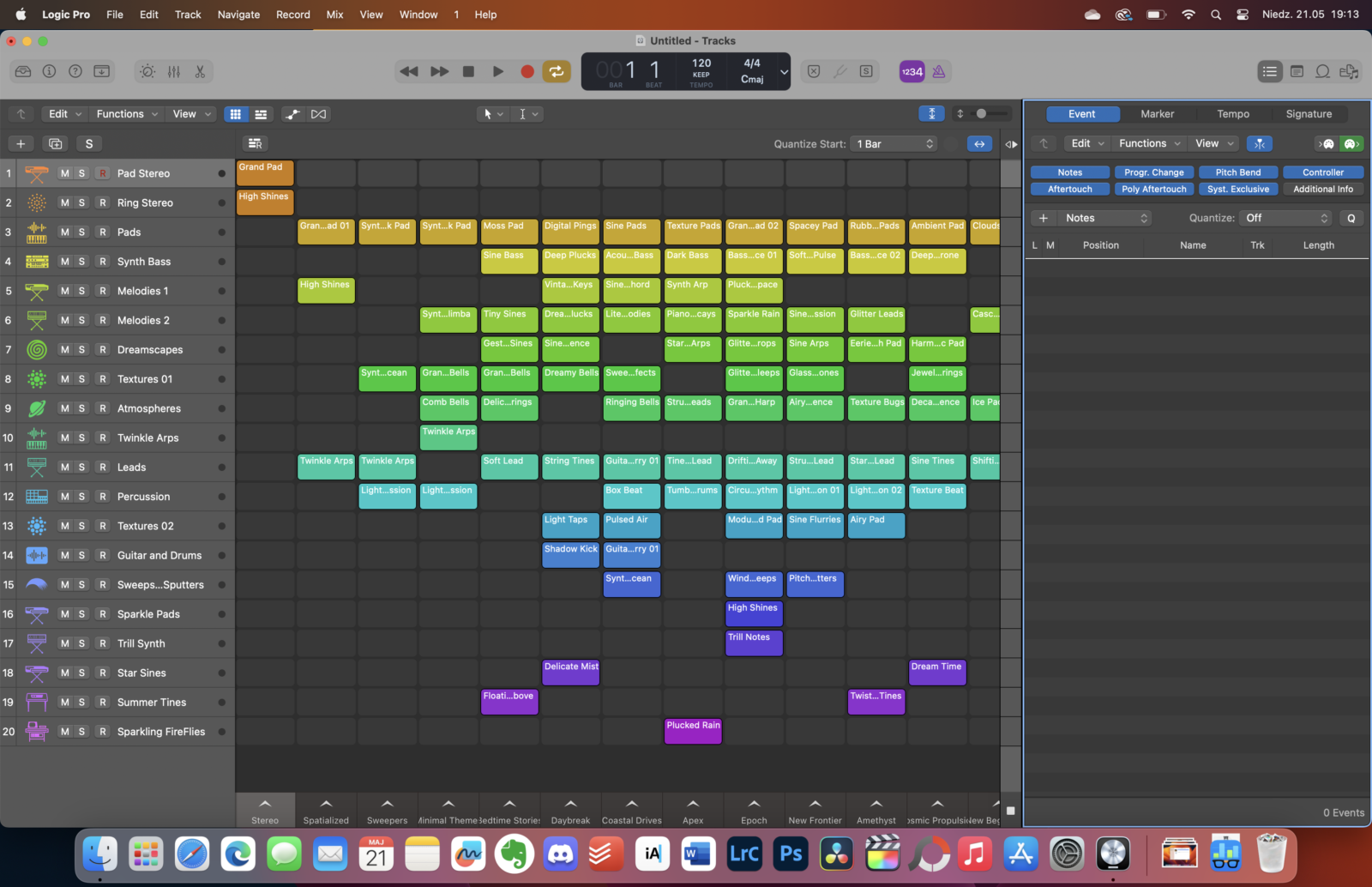Screen dimensions: 1372x887
Task: Open the Navigate menu
Action: (238, 15)
